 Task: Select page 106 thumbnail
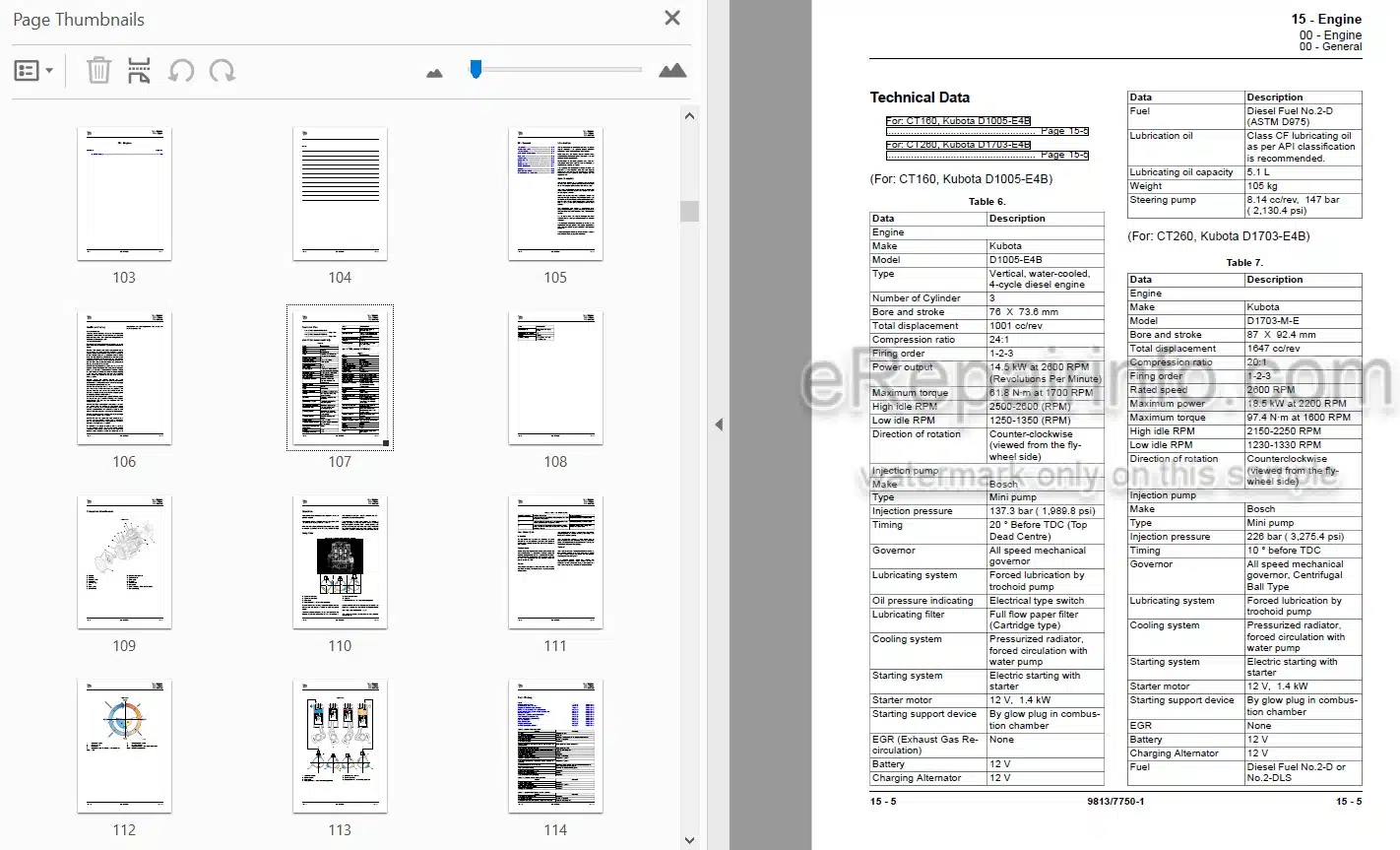coord(124,378)
